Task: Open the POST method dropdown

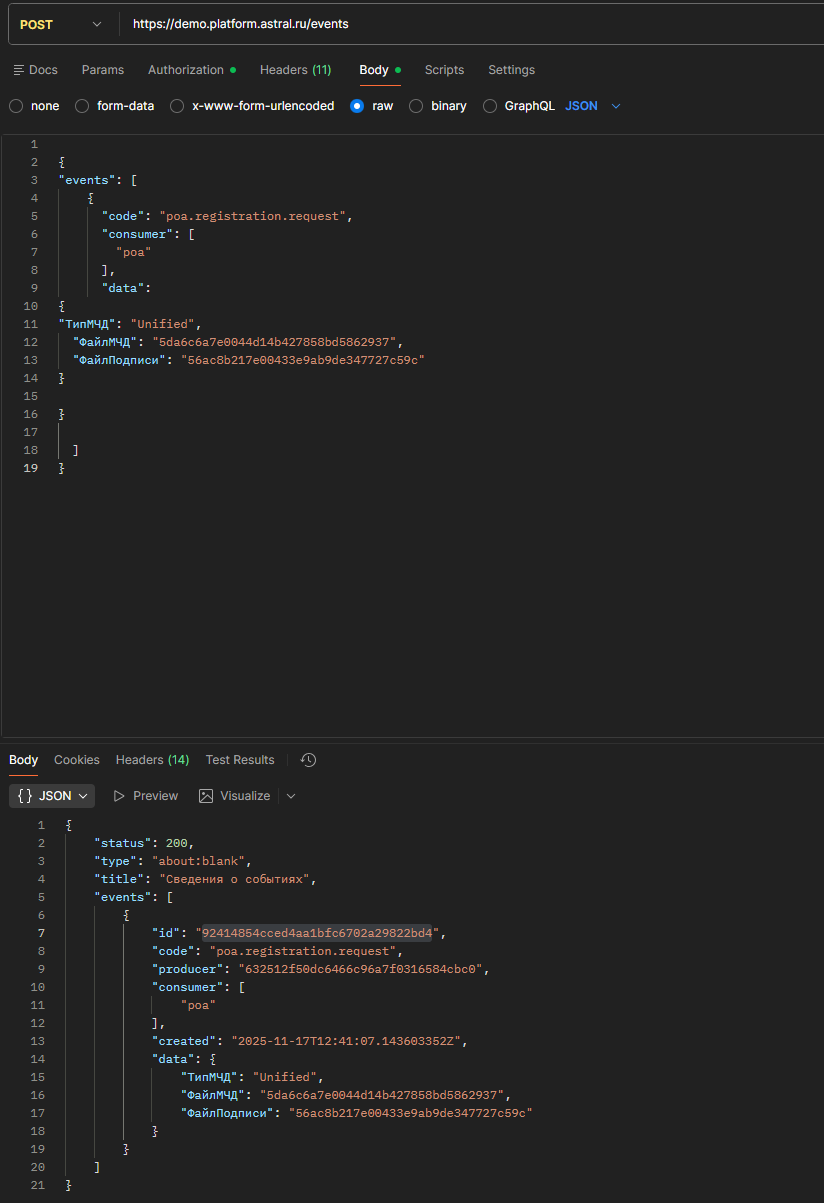Action: [60, 24]
